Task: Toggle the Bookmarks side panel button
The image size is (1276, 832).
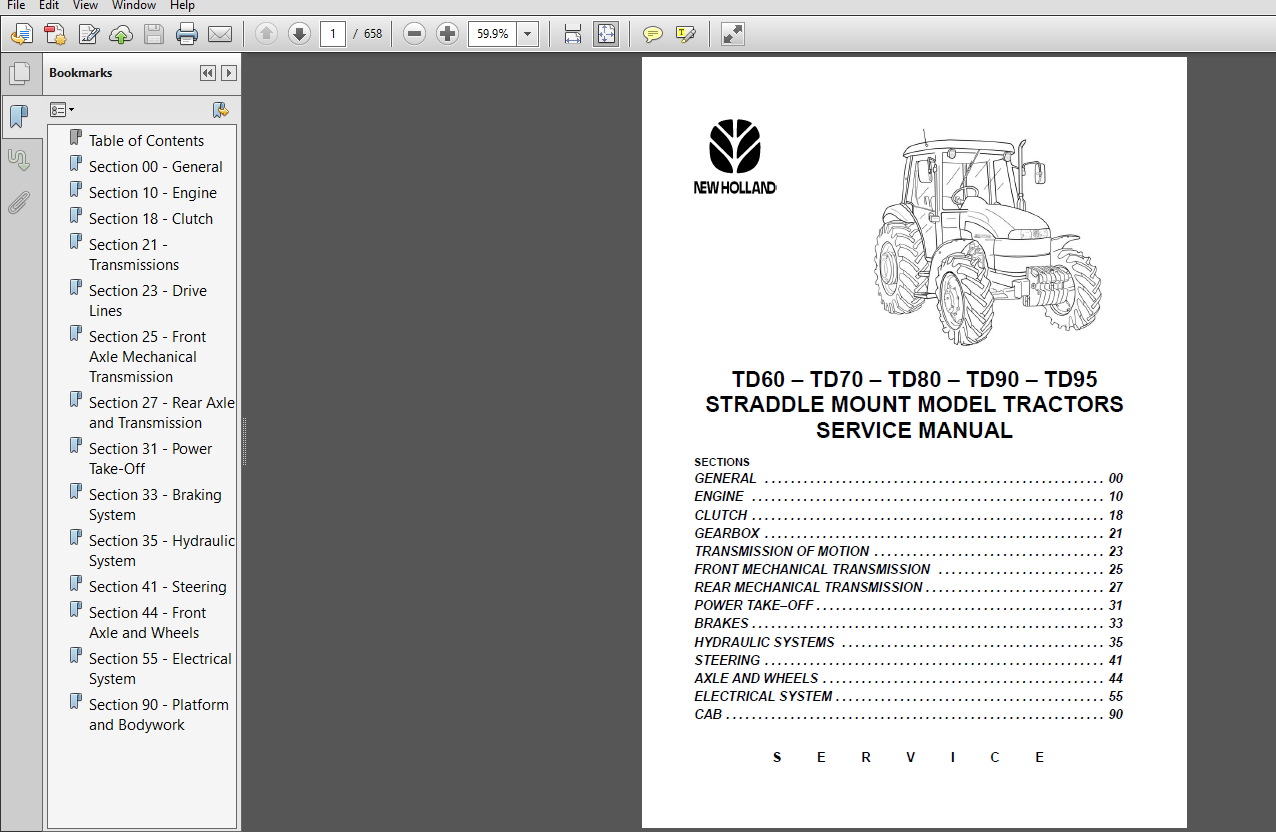Action: [19, 117]
